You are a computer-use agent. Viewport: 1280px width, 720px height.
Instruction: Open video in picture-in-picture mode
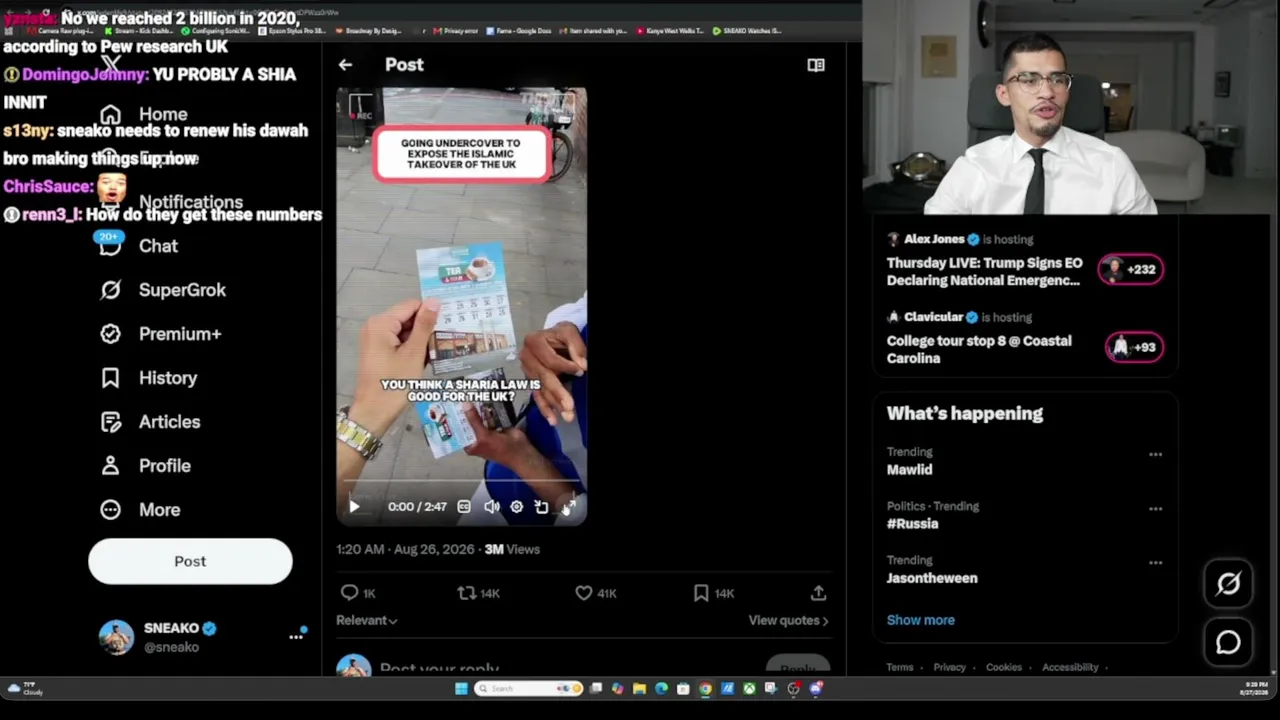pos(541,507)
